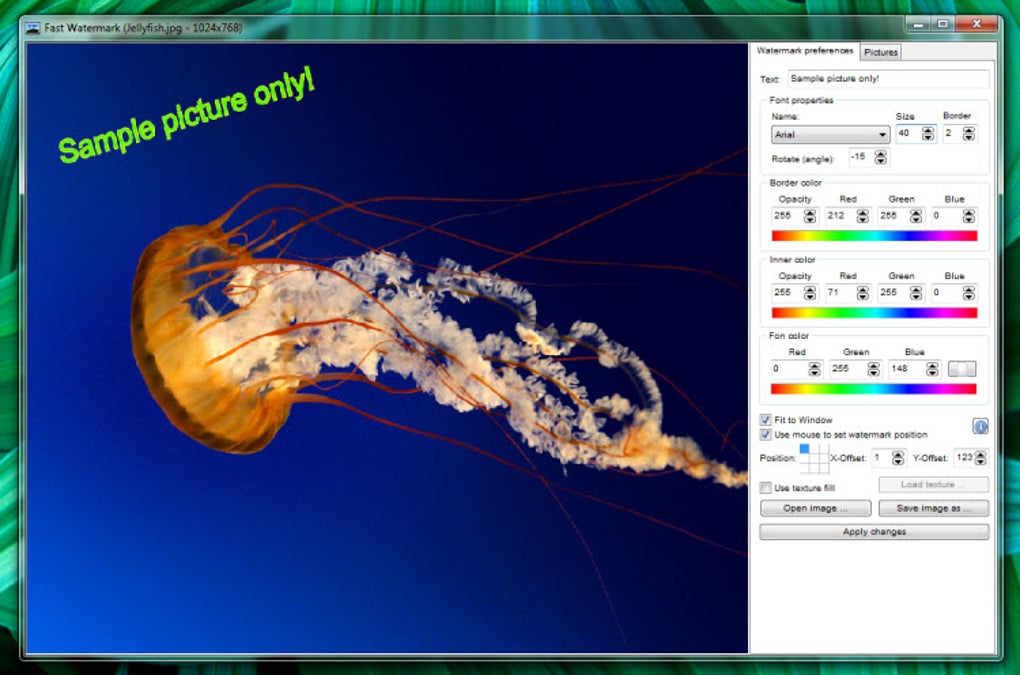Click Apply changes button

coord(874,532)
